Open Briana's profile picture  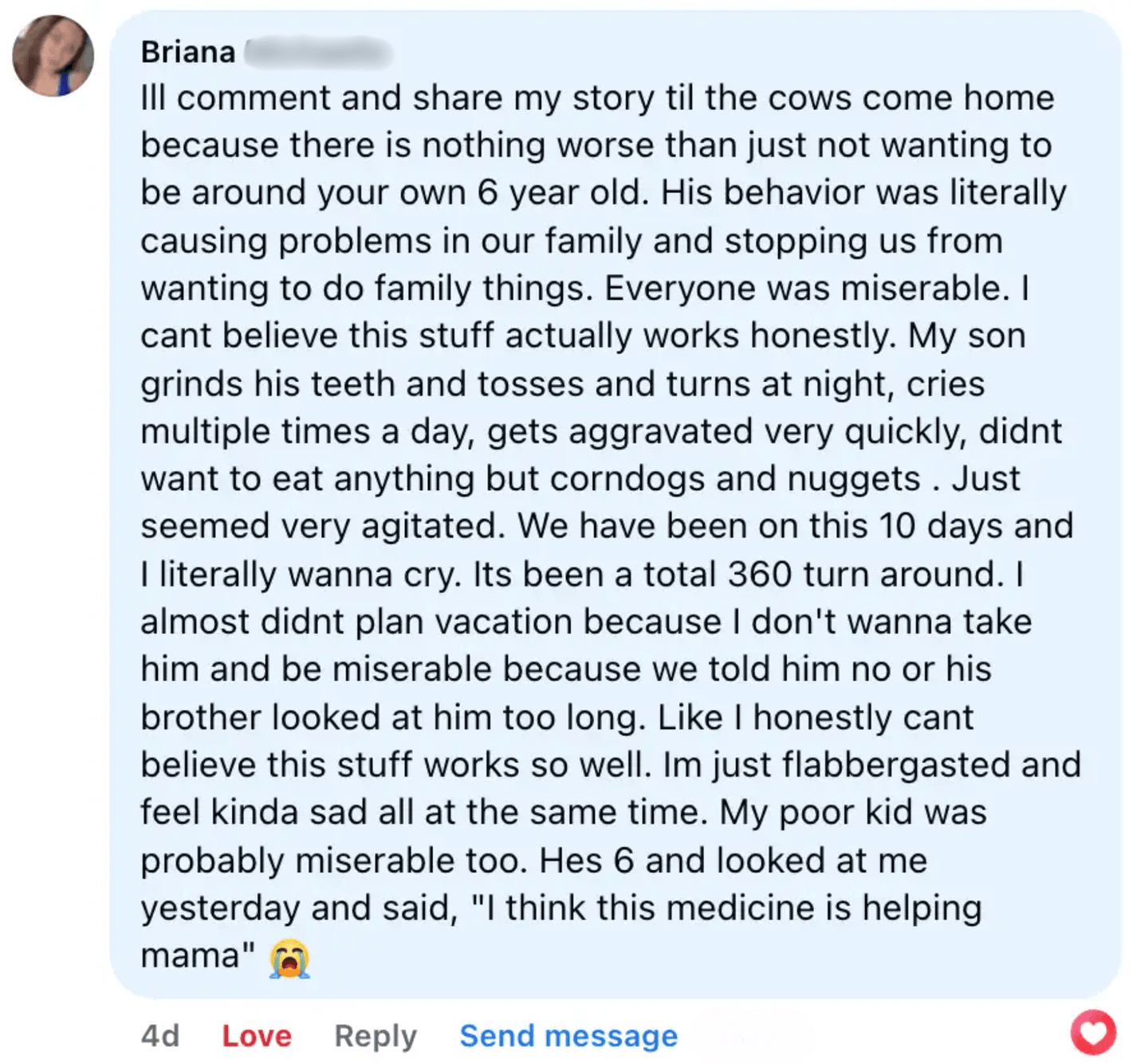[53, 56]
